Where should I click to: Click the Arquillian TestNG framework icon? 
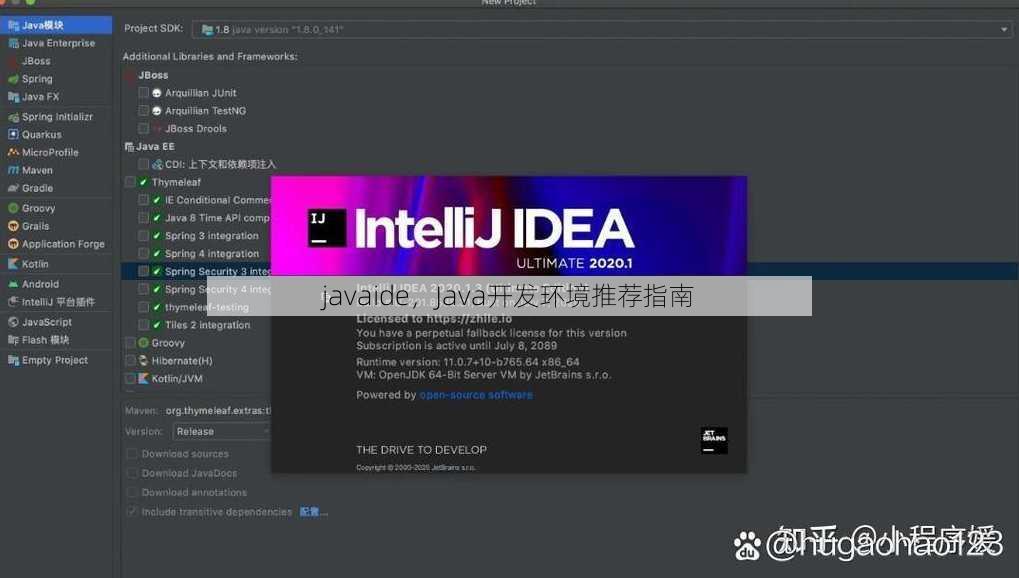157,111
